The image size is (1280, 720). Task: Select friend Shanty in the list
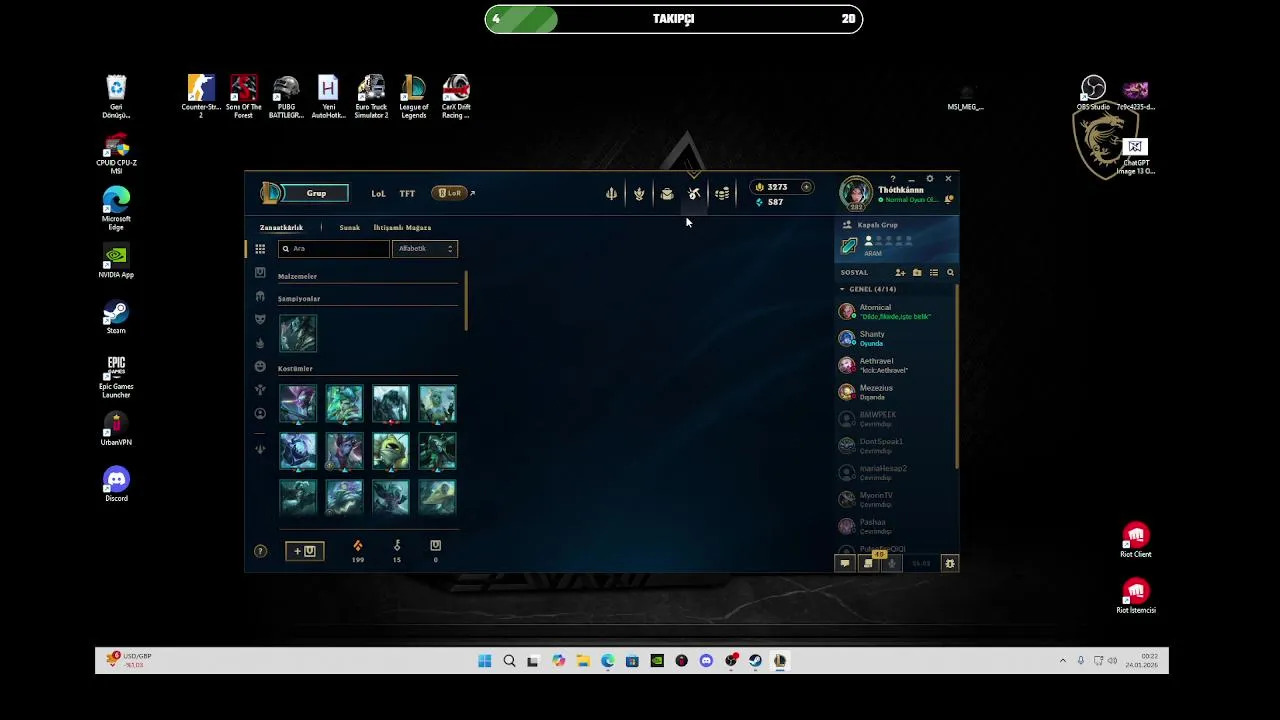pos(895,339)
